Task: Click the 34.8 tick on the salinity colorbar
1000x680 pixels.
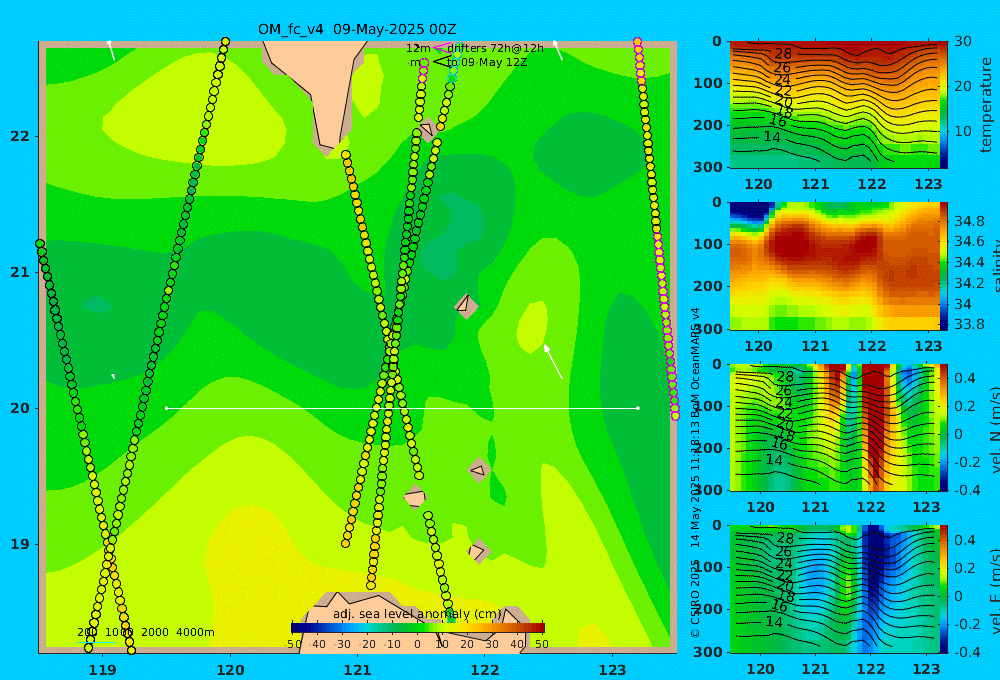Action: coord(969,221)
